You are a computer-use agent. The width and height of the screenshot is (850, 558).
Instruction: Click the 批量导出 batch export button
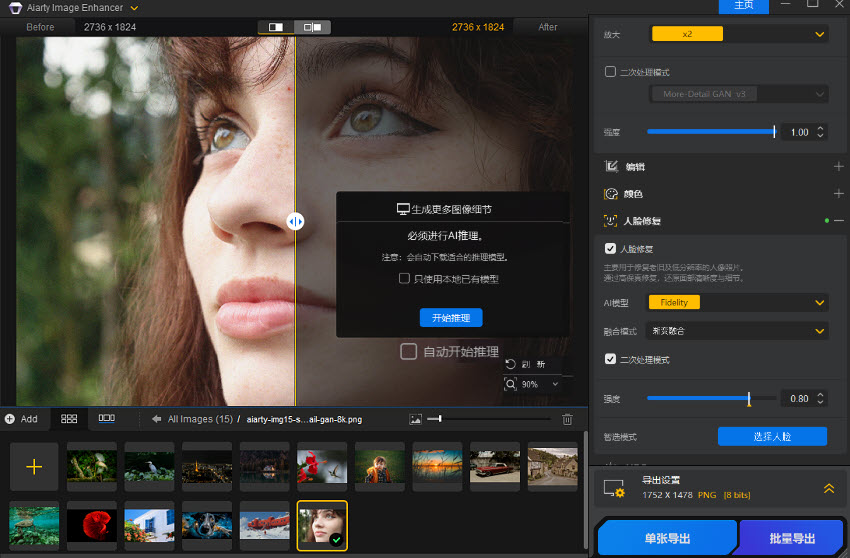pos(792,538)
